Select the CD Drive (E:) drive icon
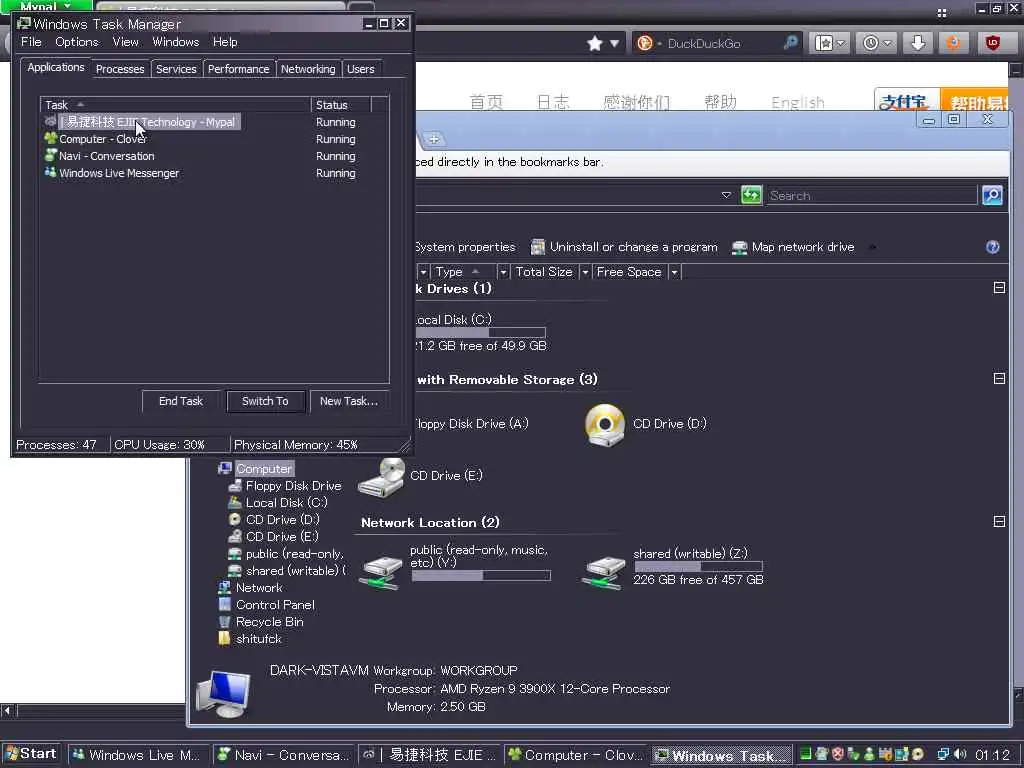 coord(383,477)
